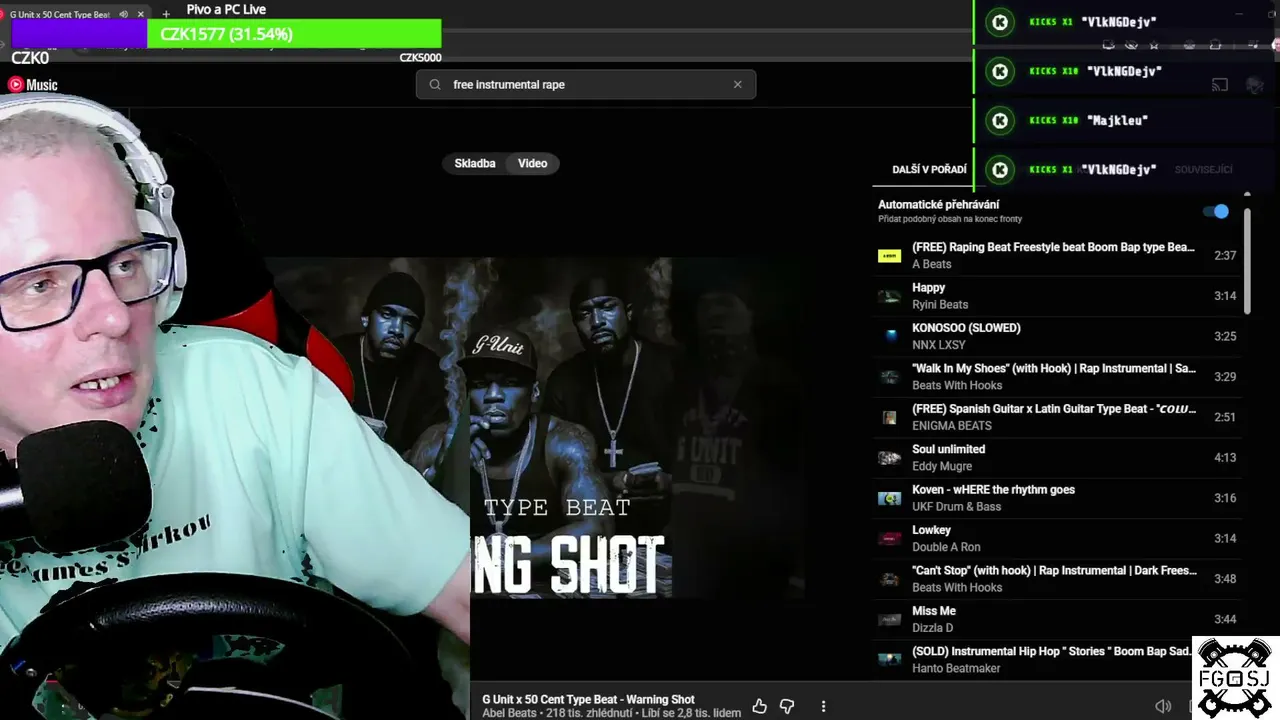The image size is (1280, 720).
Task: Play thumbnail of Koven track
Action: point(889,498)
